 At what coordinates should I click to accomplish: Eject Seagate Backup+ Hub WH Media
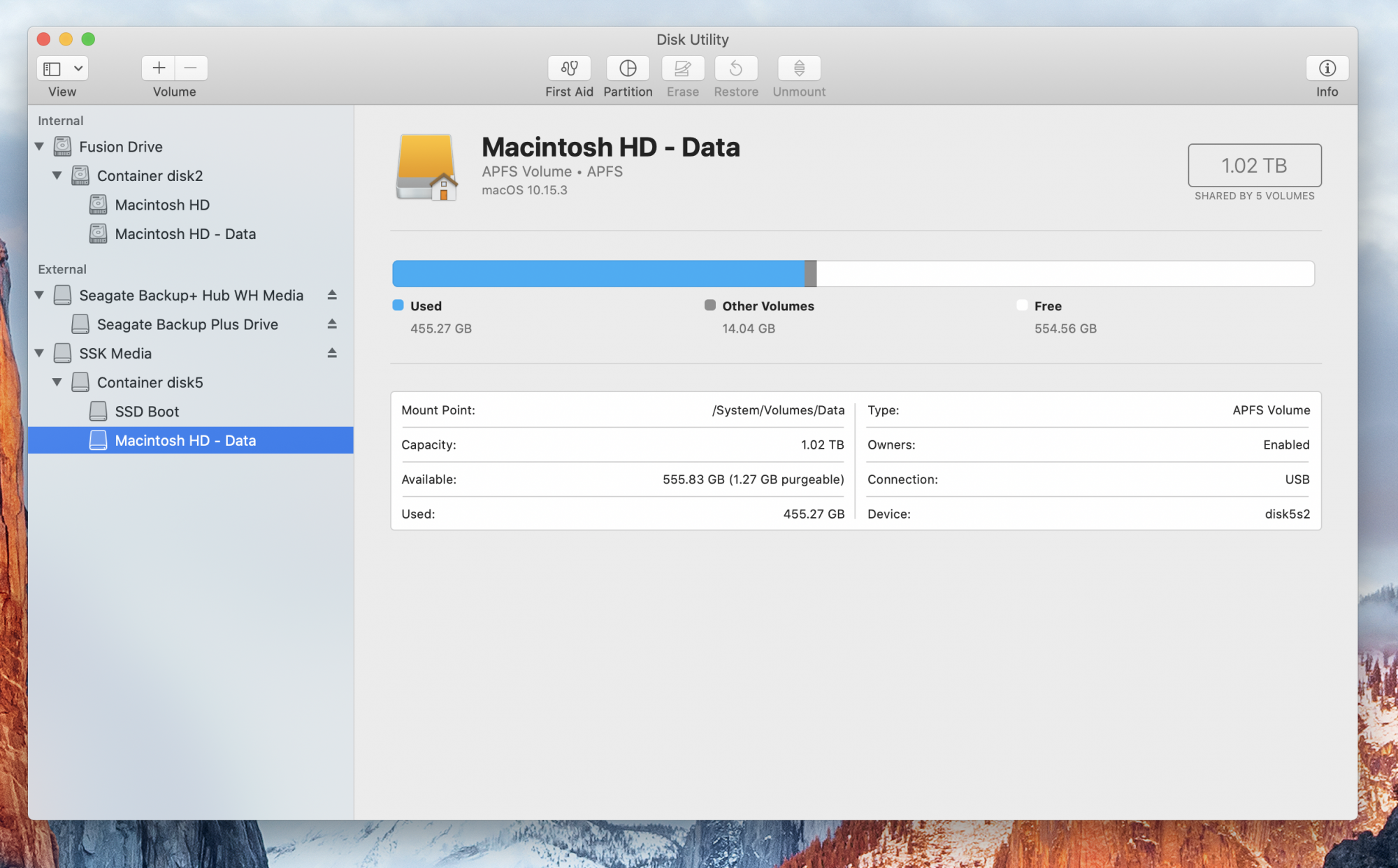(332, 295)
